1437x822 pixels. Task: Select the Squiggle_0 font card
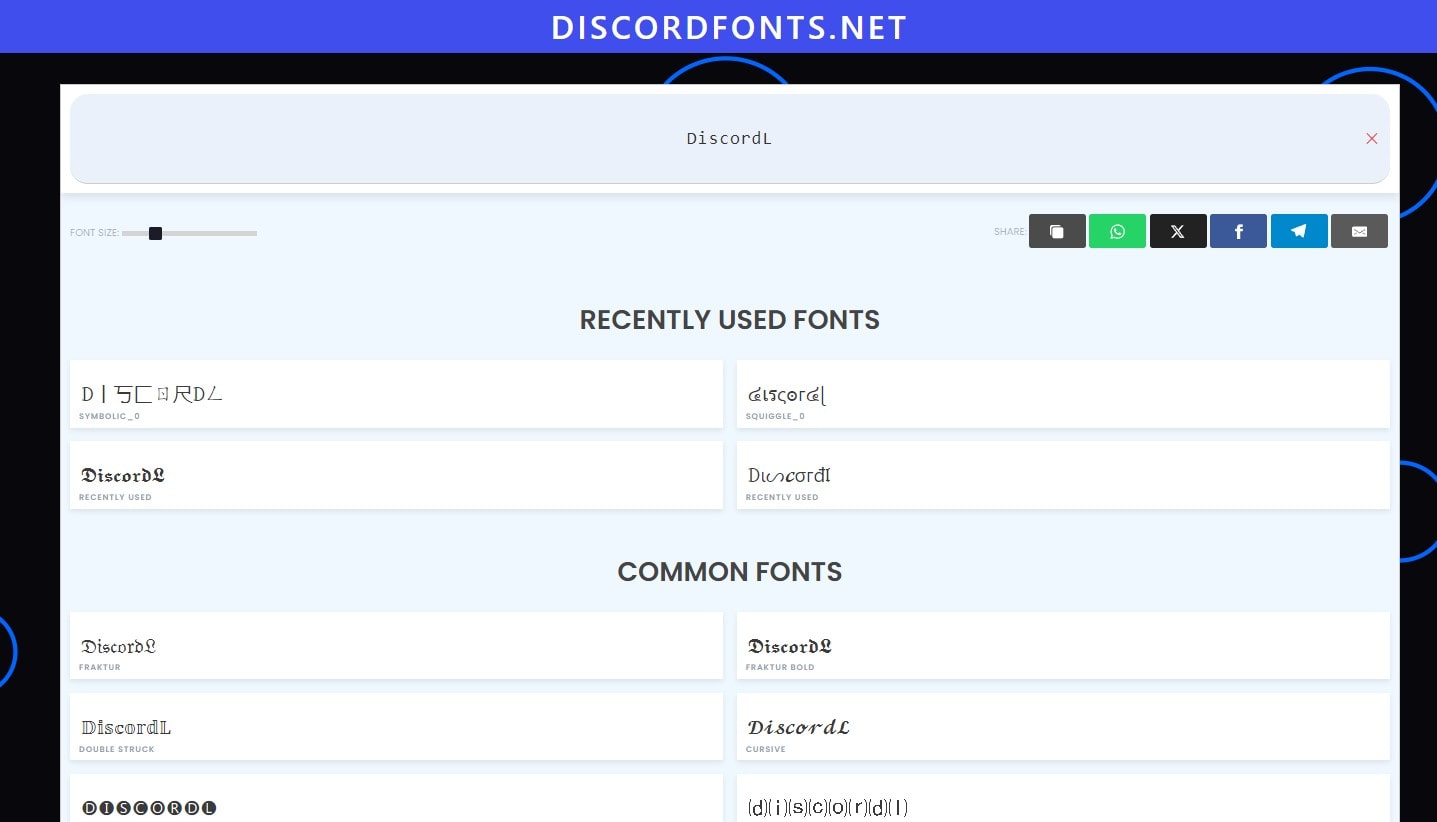tap(1063, 394)
